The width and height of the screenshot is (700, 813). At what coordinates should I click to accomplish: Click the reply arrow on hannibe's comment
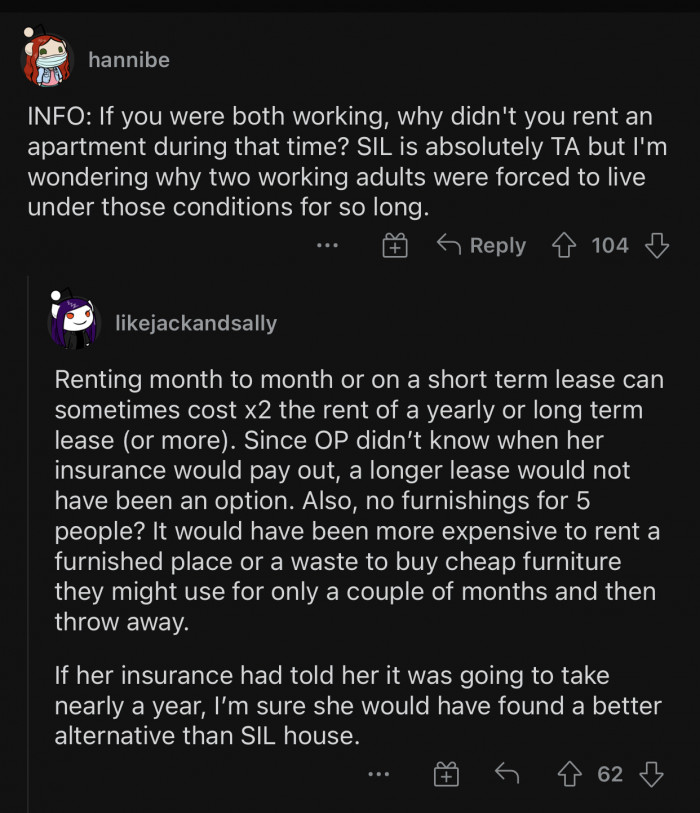click(x=451, y=245)
